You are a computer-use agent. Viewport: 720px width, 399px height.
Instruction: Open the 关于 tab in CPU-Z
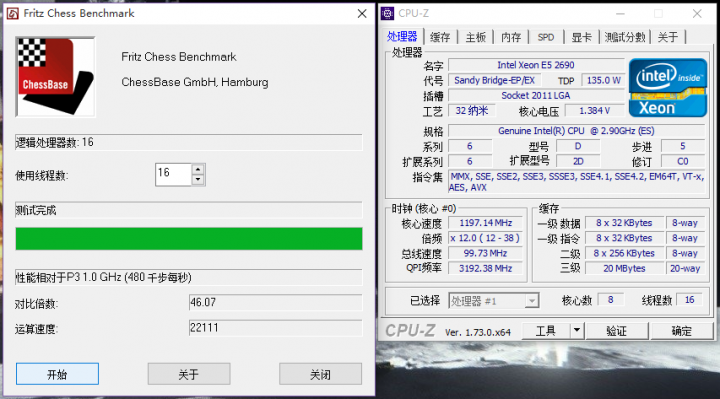tap(668, 37)
